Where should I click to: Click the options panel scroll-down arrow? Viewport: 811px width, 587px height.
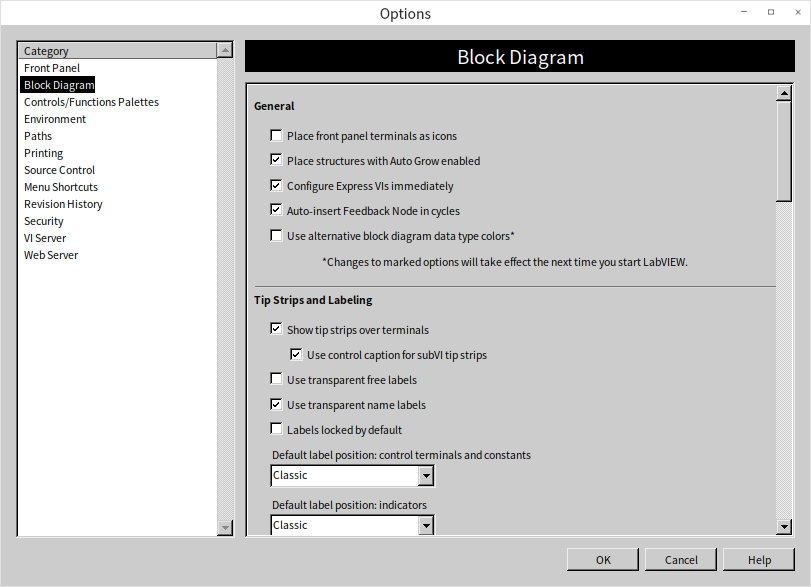pos(784,527)
